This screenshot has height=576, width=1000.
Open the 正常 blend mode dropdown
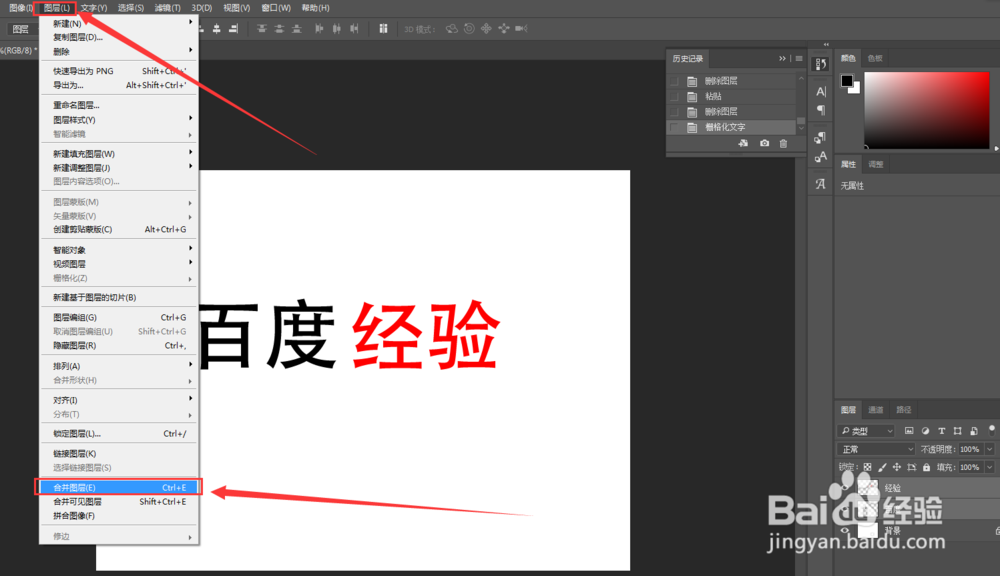876,449
